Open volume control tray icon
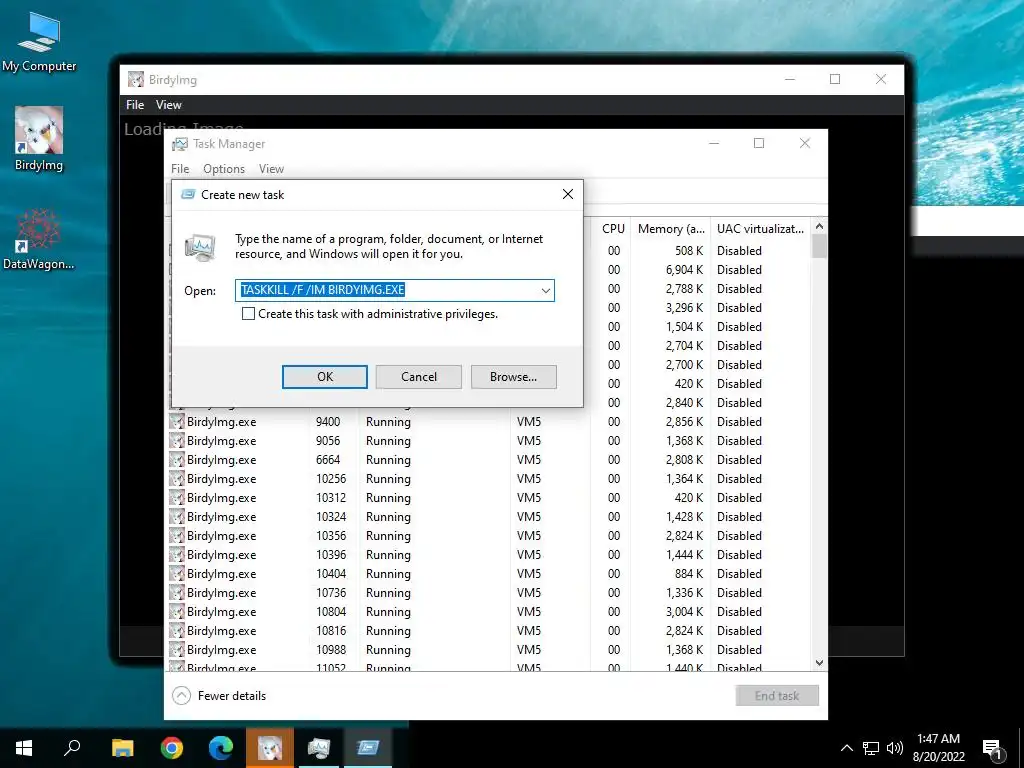Screen dimensions: 1024x768 point(895,748)
